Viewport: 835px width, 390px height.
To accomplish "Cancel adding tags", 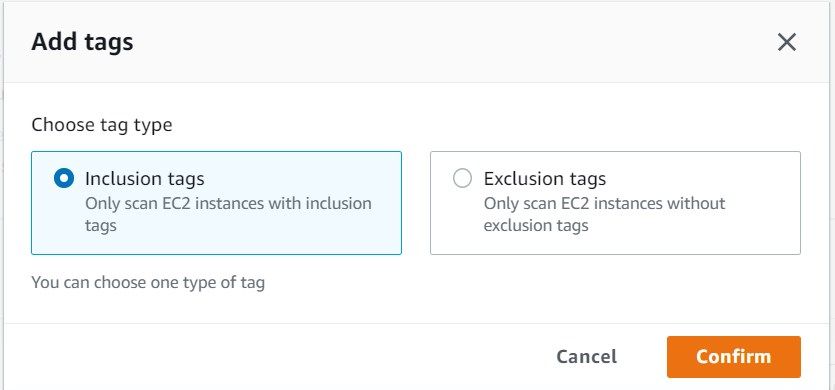I will (586, 356).
